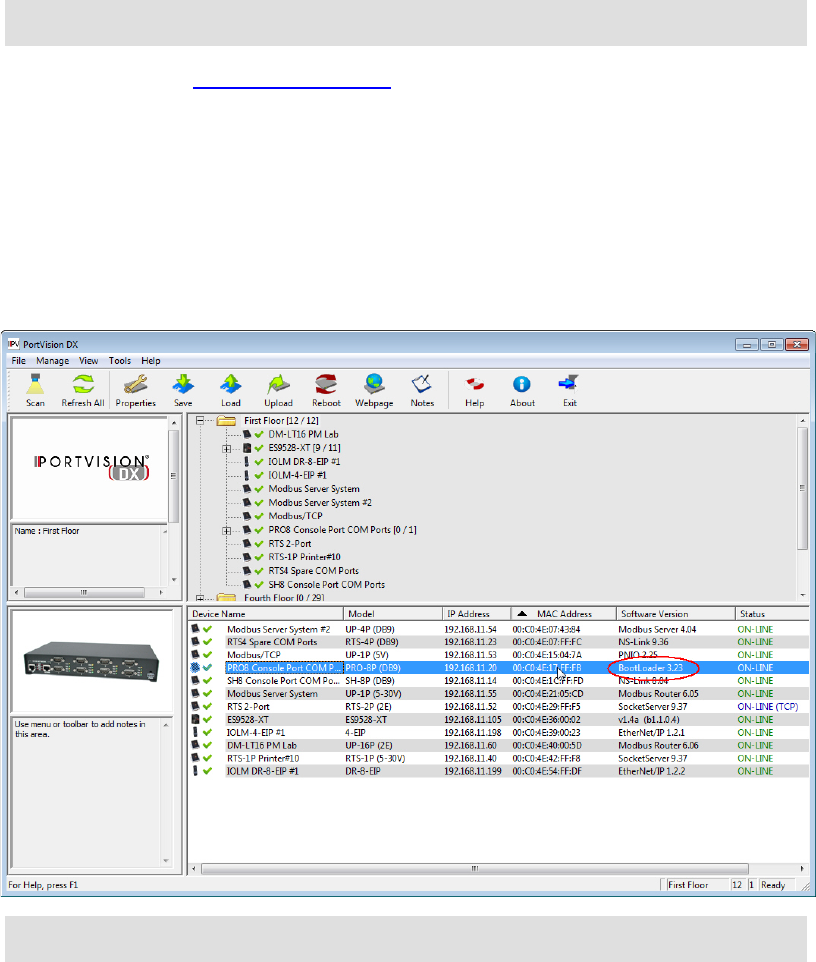Sort by the Device Name column header

[x=266, y=614]
